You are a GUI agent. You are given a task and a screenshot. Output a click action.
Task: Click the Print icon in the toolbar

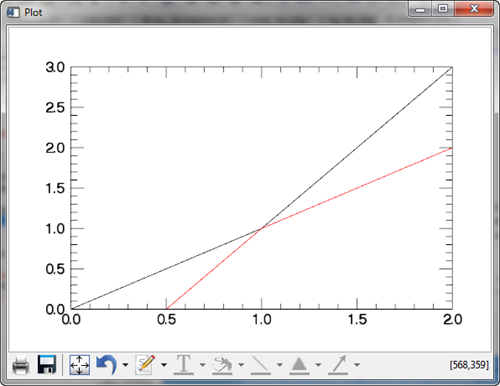click(x=21, y=365)
